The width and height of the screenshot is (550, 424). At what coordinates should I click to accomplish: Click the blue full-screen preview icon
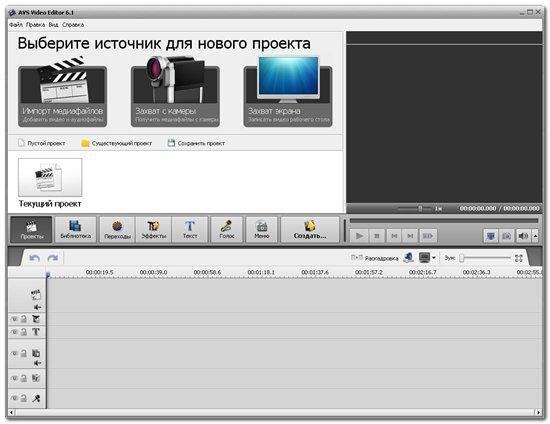(x=490, y=236)
